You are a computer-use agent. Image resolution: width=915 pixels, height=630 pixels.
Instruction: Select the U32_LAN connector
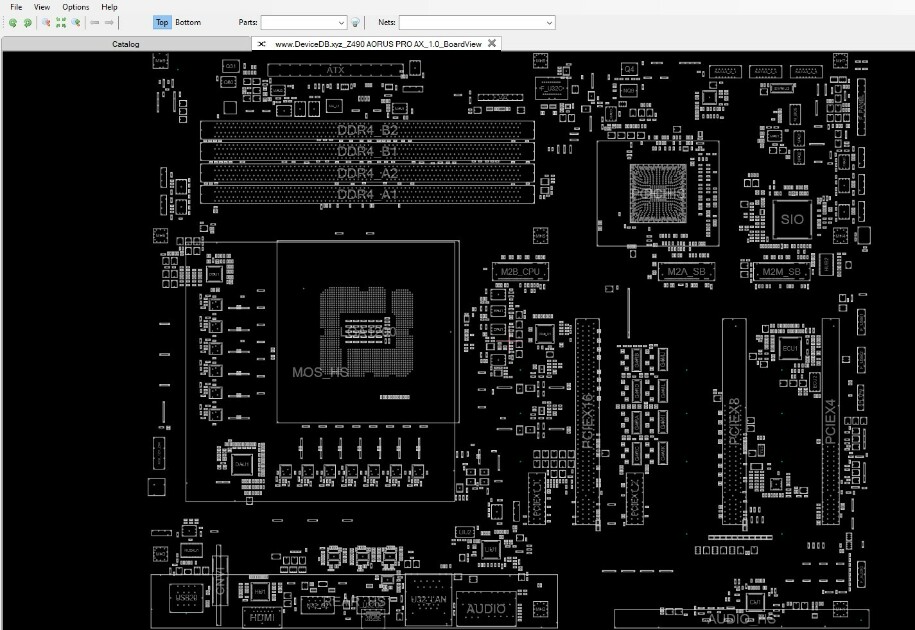[x=428, y=601]
